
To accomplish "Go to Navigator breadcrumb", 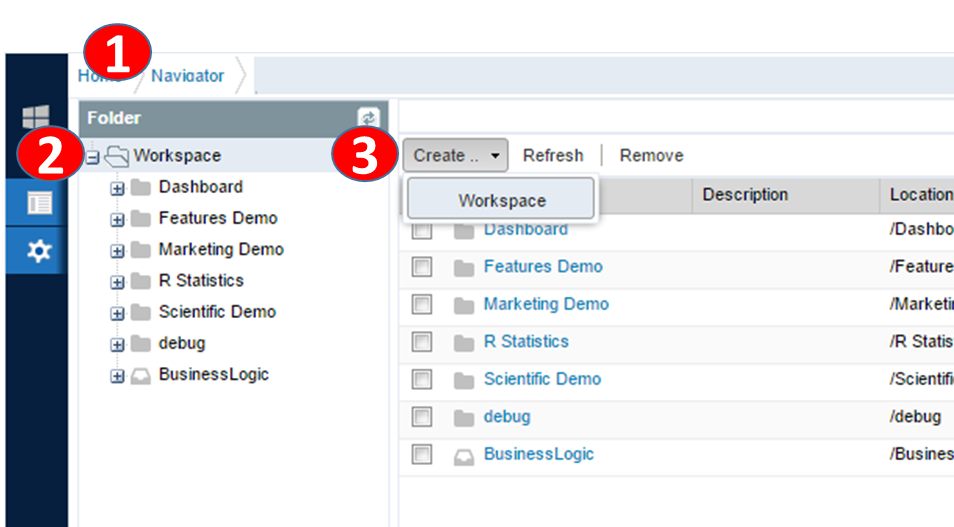I will [x=188, y=76].
